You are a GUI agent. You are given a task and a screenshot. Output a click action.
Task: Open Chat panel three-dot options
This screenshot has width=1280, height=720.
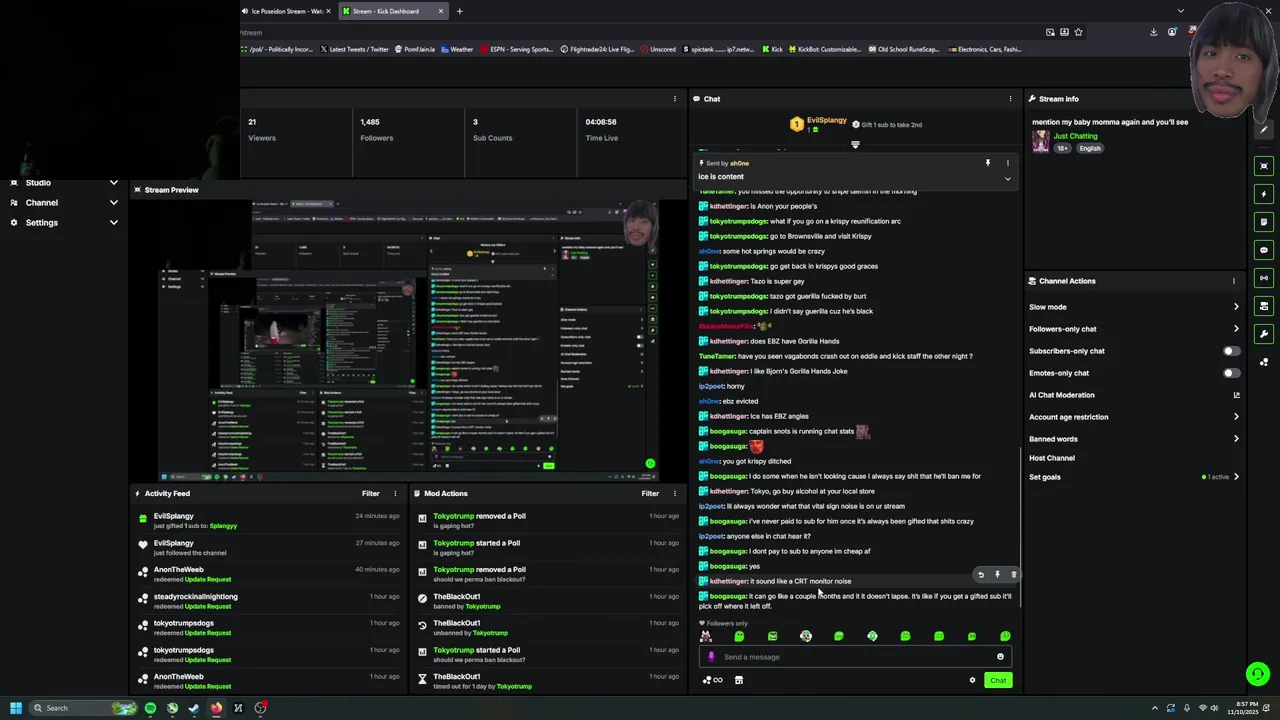(x=1010, y=99)
